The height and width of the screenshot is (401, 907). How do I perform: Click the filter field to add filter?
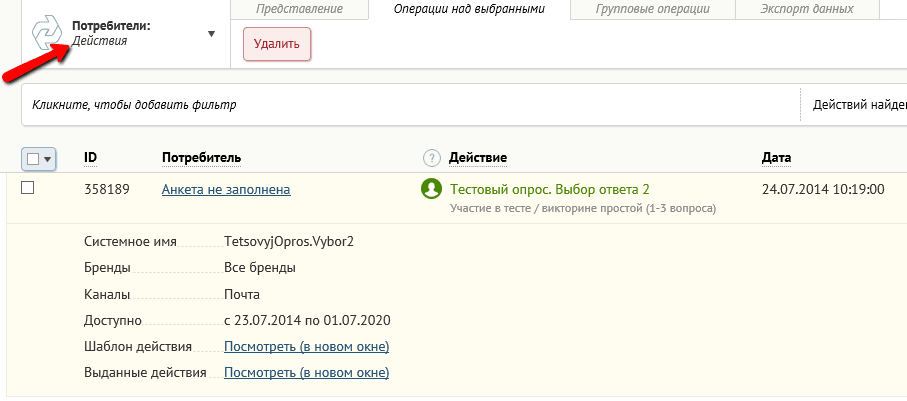pyautogui.click(x=411, y=105)
